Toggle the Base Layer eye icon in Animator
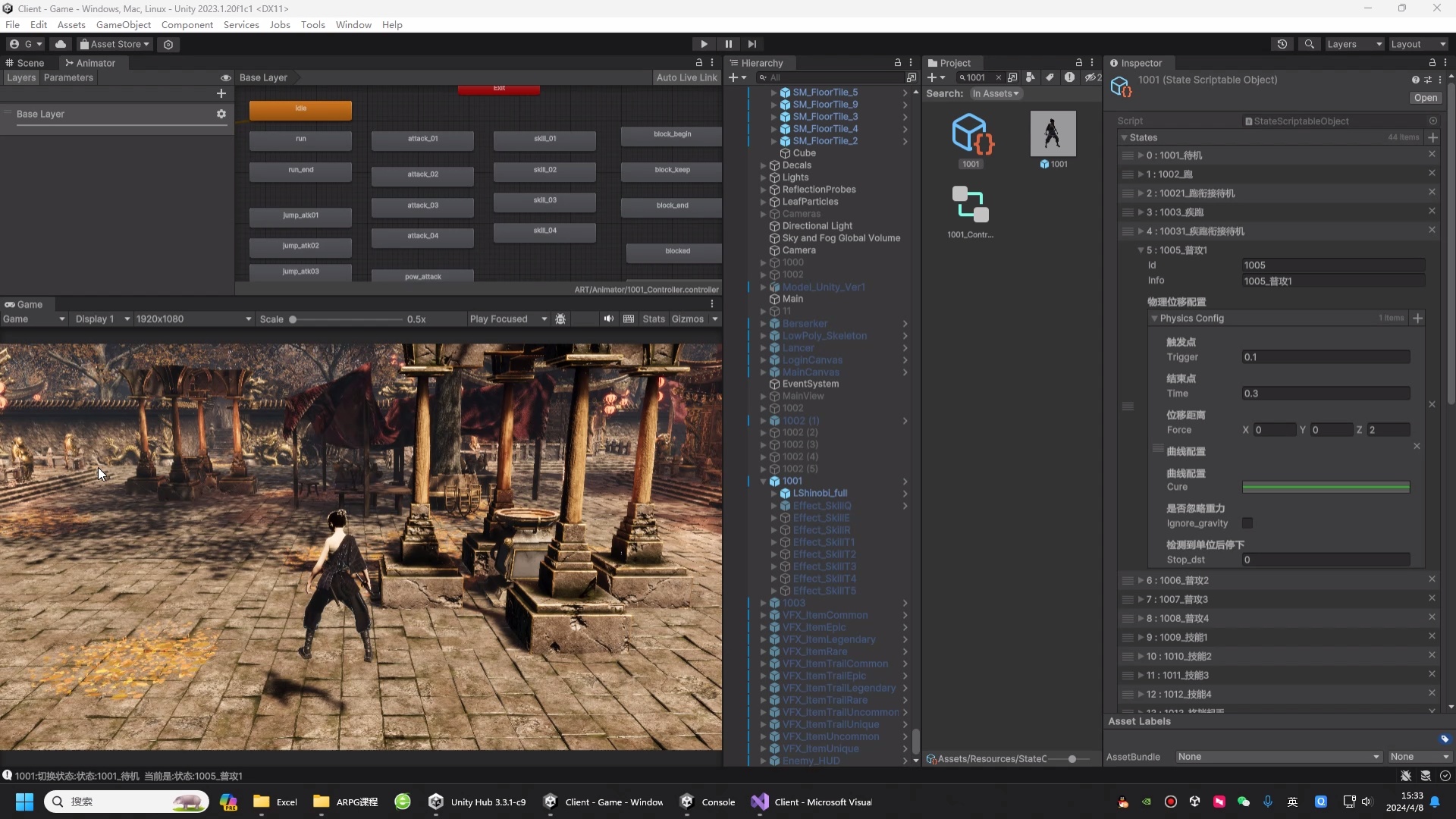 pos(225,78)
